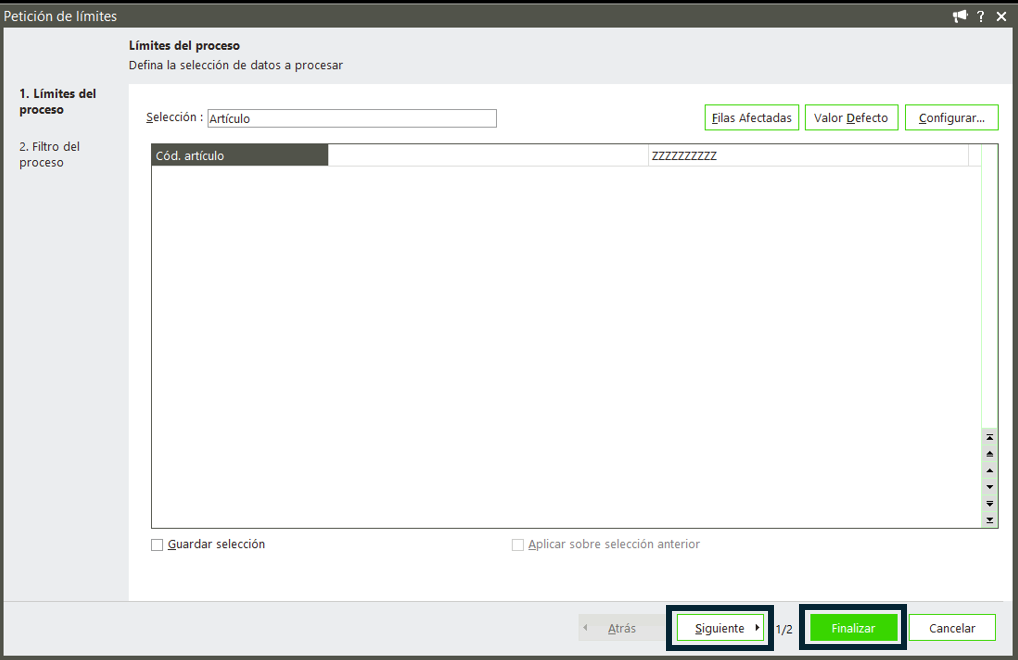Click the single-step up scroll arrow
The width and height of the screenshot is (1018, 660).
coord(989,471)
